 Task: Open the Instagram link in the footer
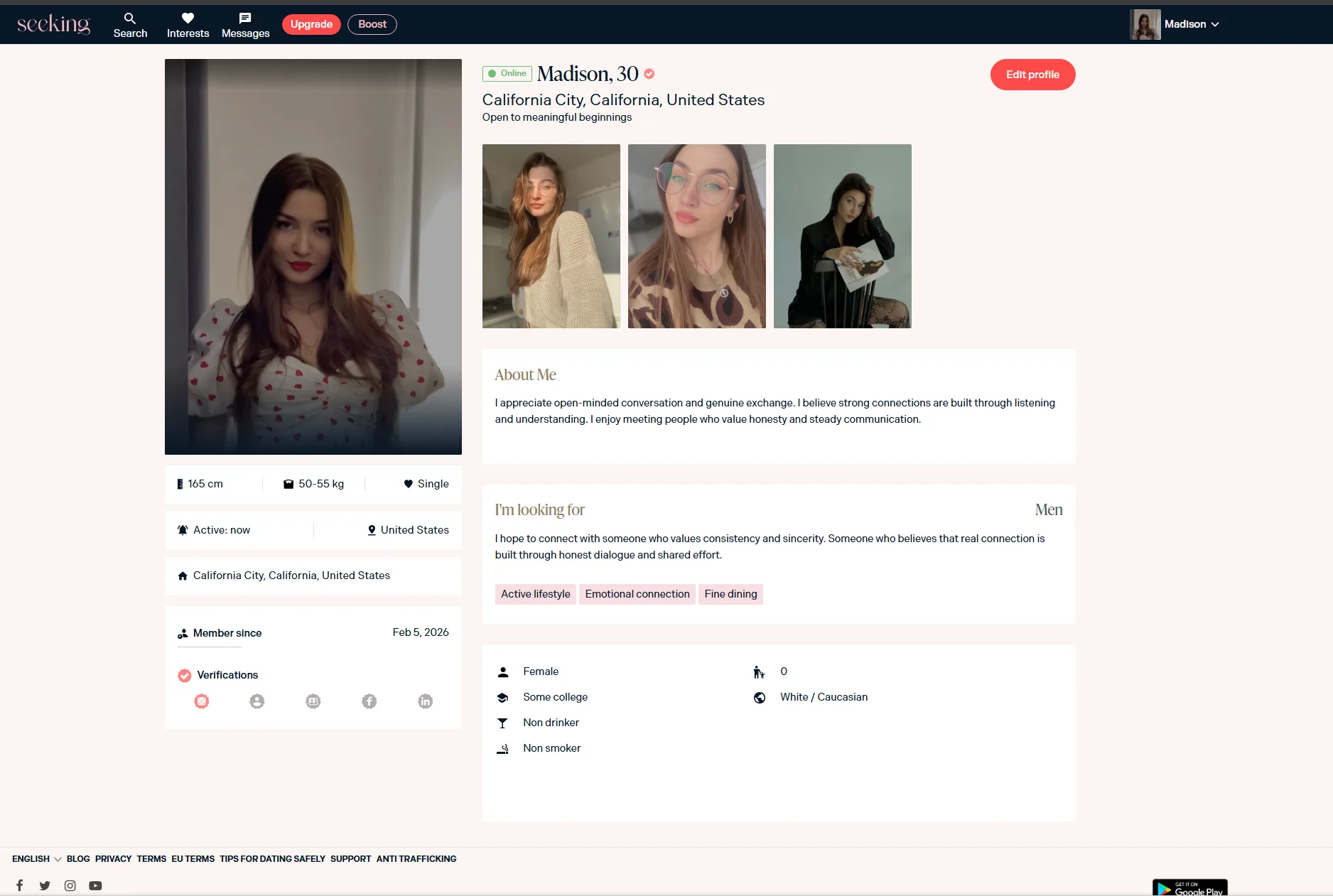[x=70, y=885]
